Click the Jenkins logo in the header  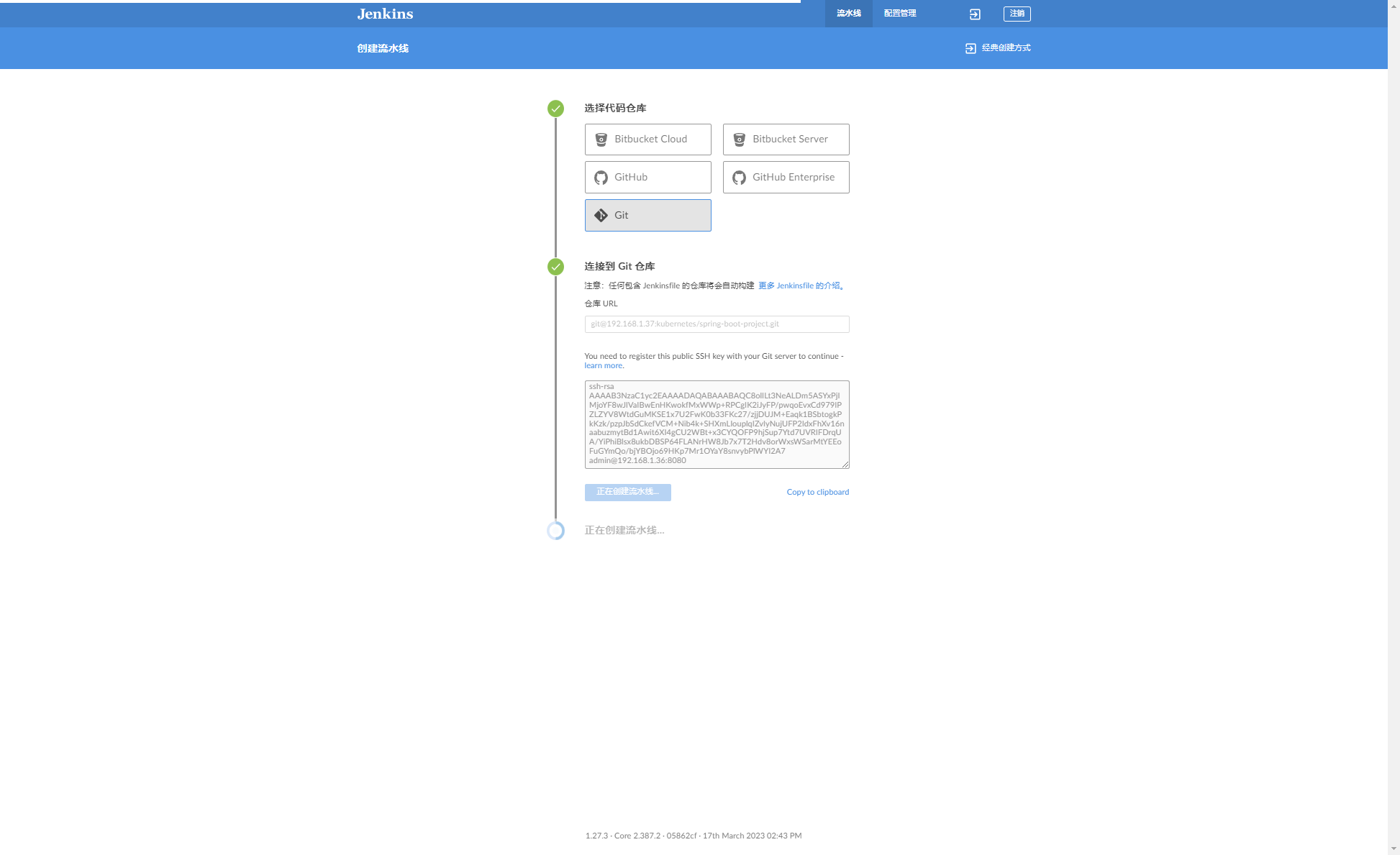[385, 14]
